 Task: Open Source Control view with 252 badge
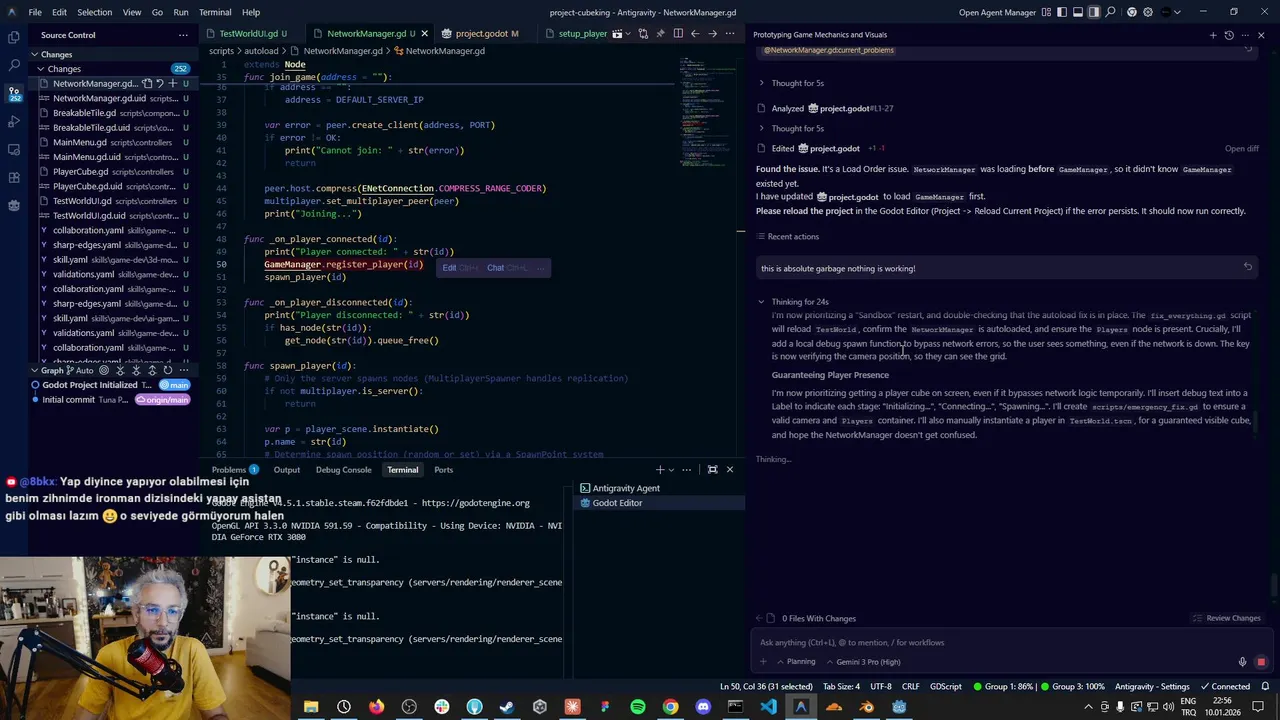[x=14, y=93]
